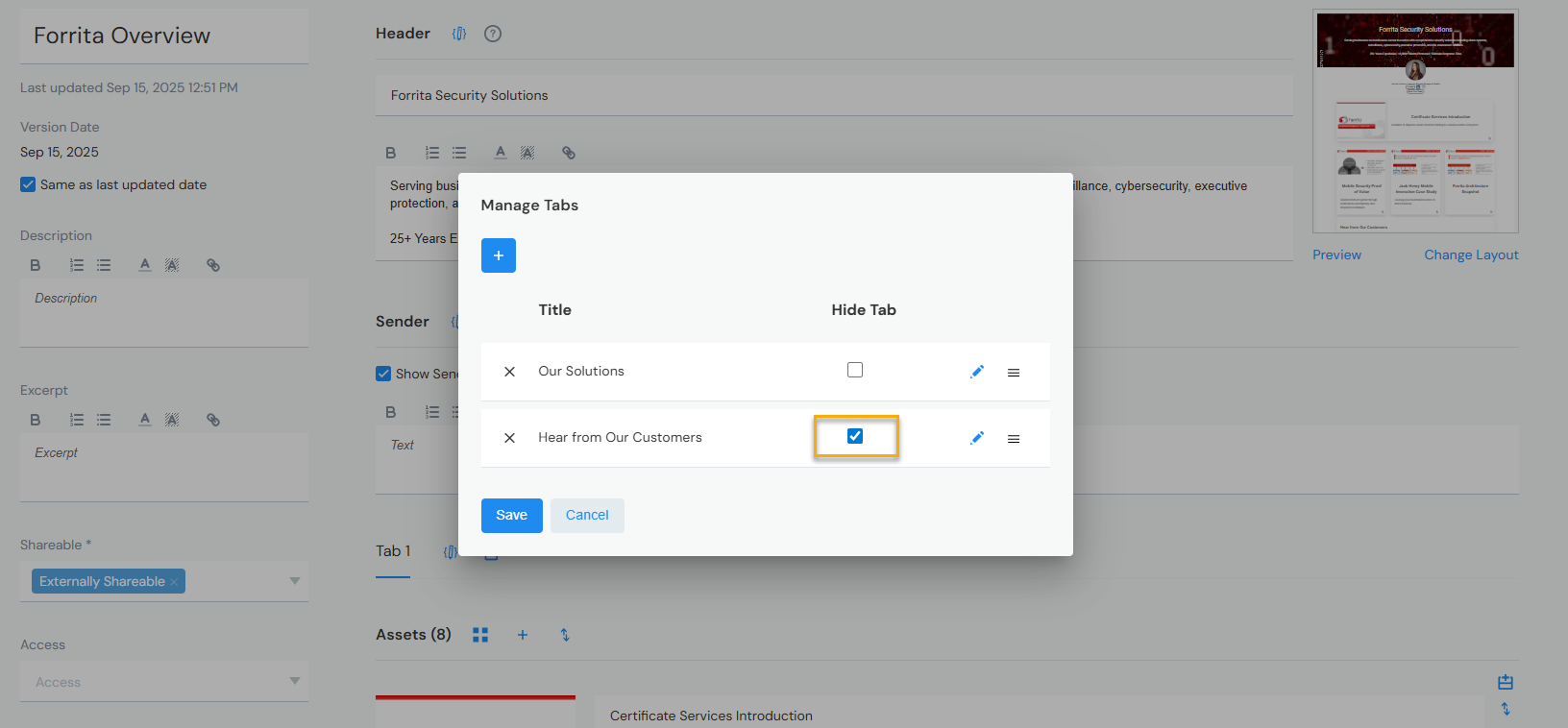Click the Version Date field Sep 15, 2025

click(60, 152)
